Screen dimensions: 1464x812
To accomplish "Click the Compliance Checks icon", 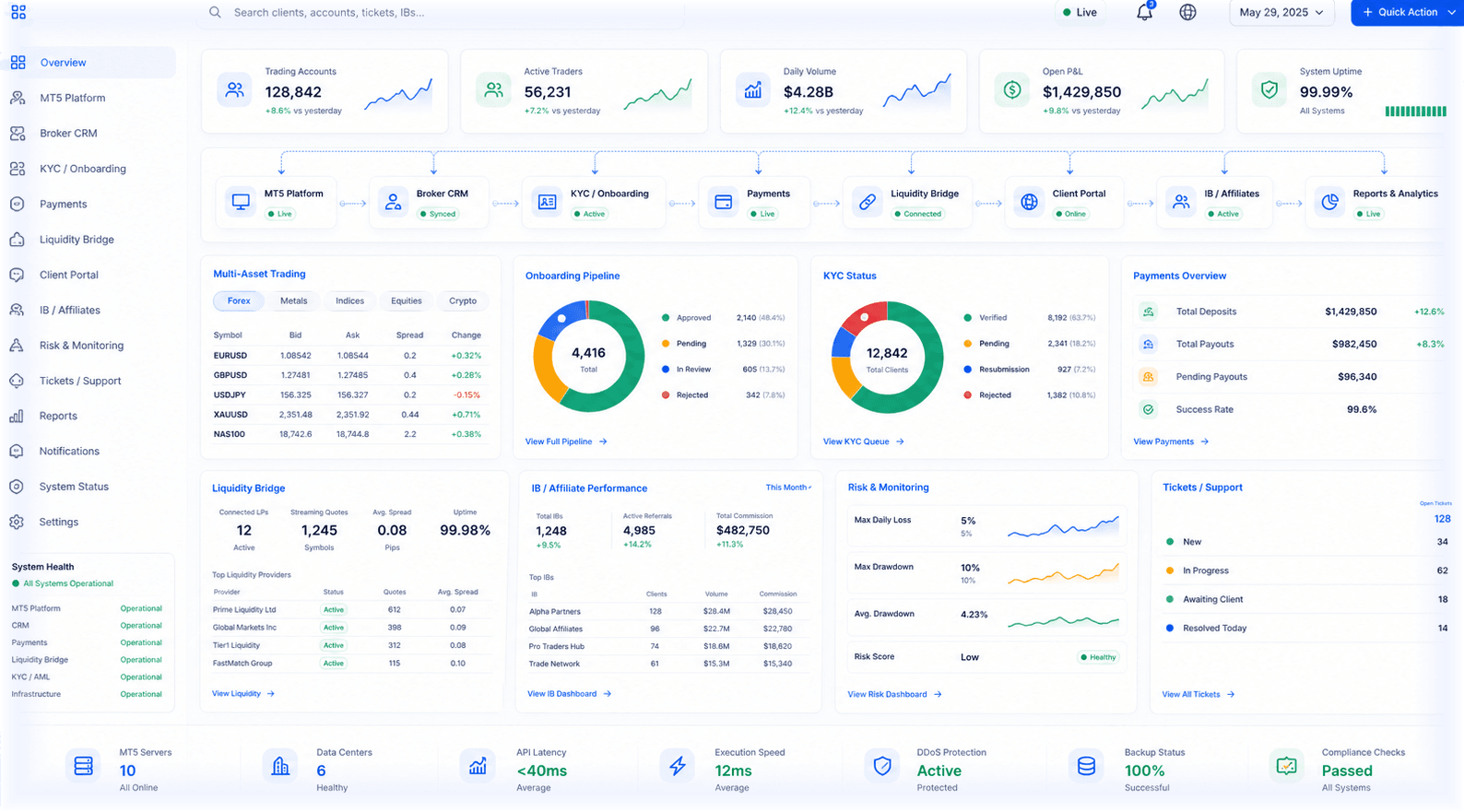I will 1286,766.
